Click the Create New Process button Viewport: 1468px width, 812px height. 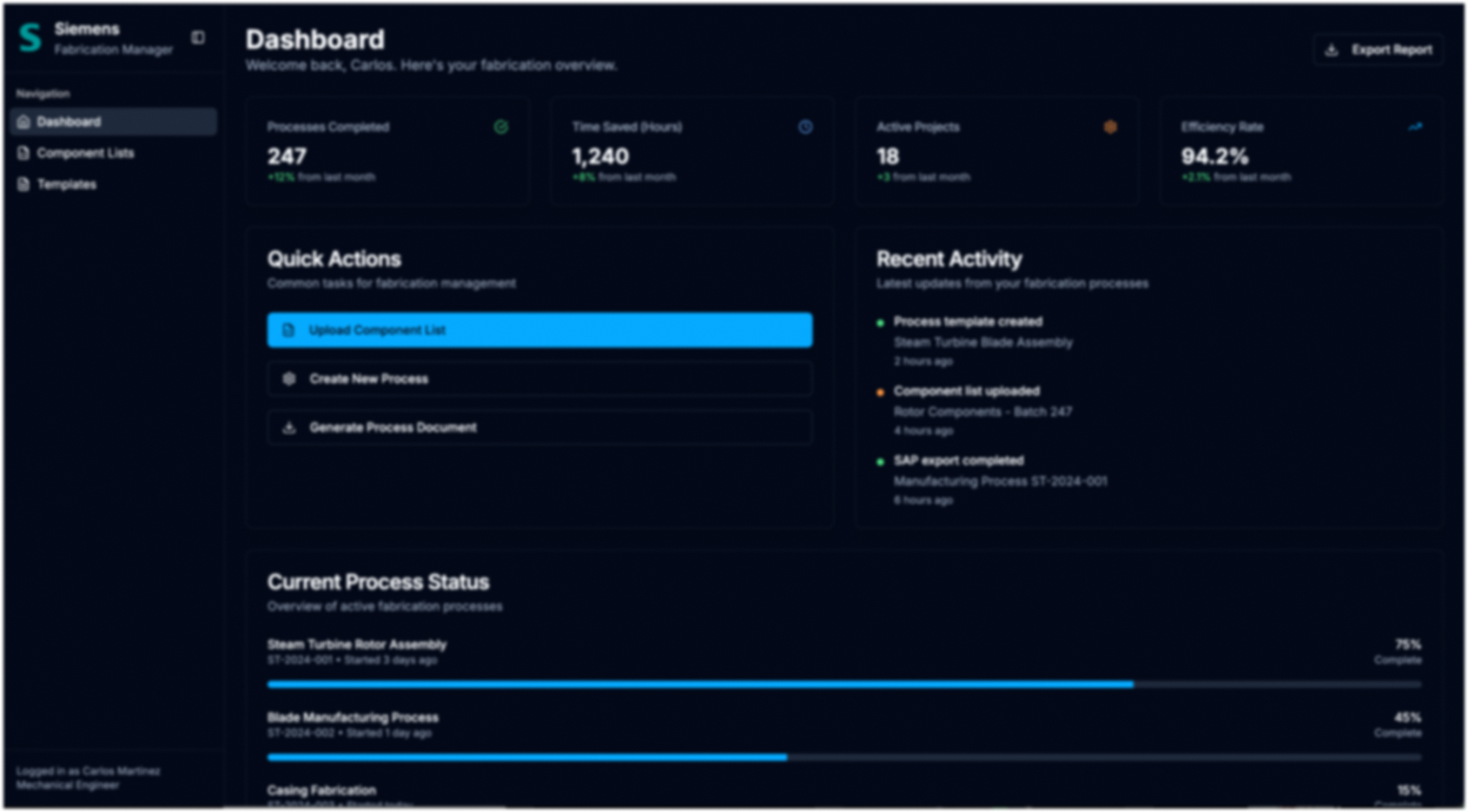point(539,379)
